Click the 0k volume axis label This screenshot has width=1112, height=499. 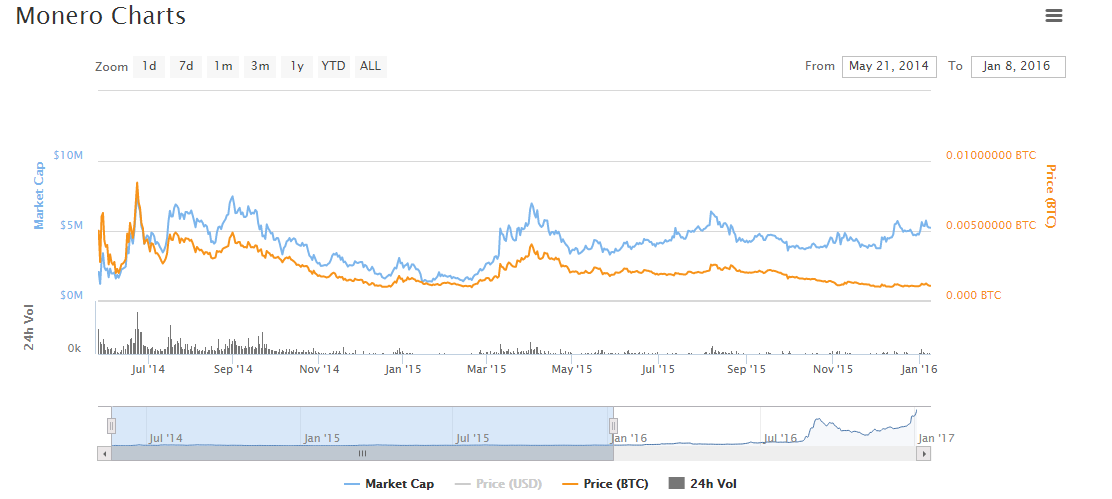[74, 349]
